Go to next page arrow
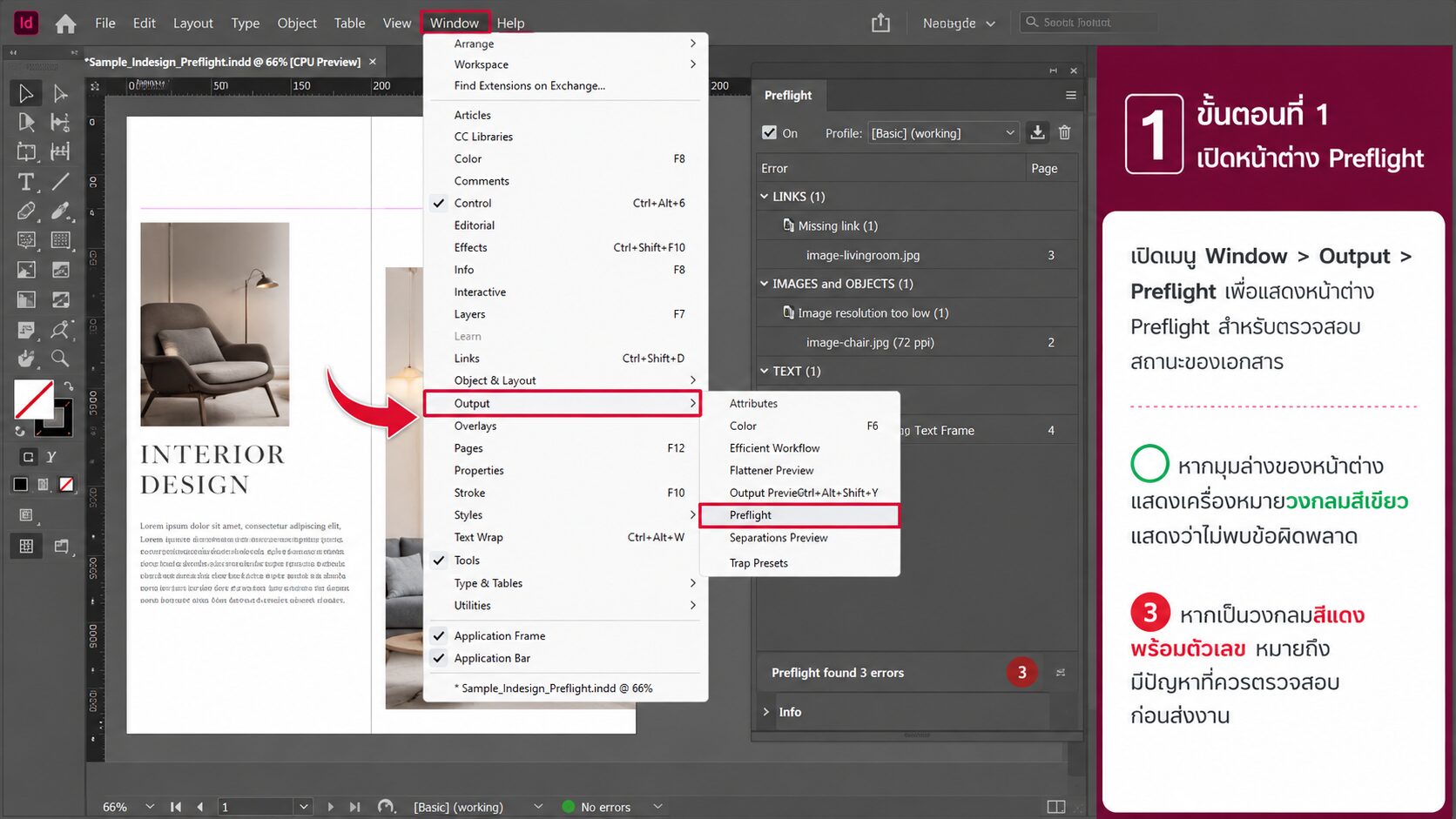This screenshot has height=819, width=1456. tap(330, 807)
